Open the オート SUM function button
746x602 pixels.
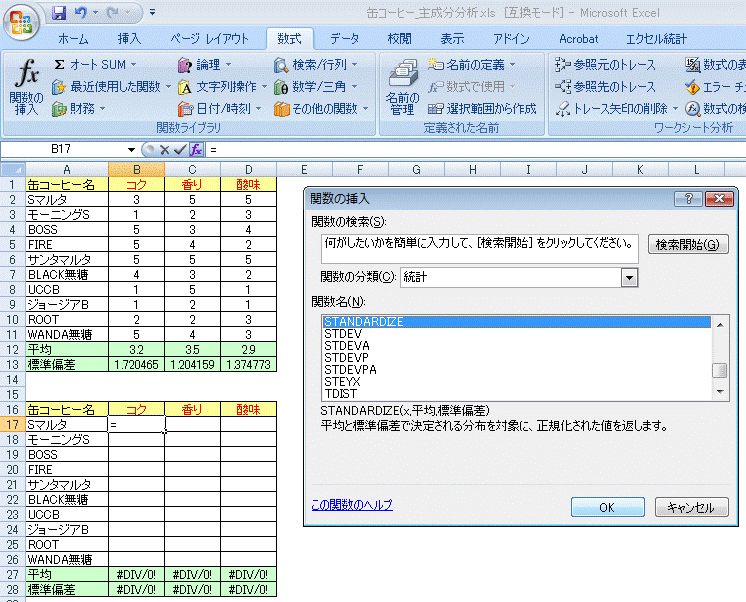coord(97,64)
